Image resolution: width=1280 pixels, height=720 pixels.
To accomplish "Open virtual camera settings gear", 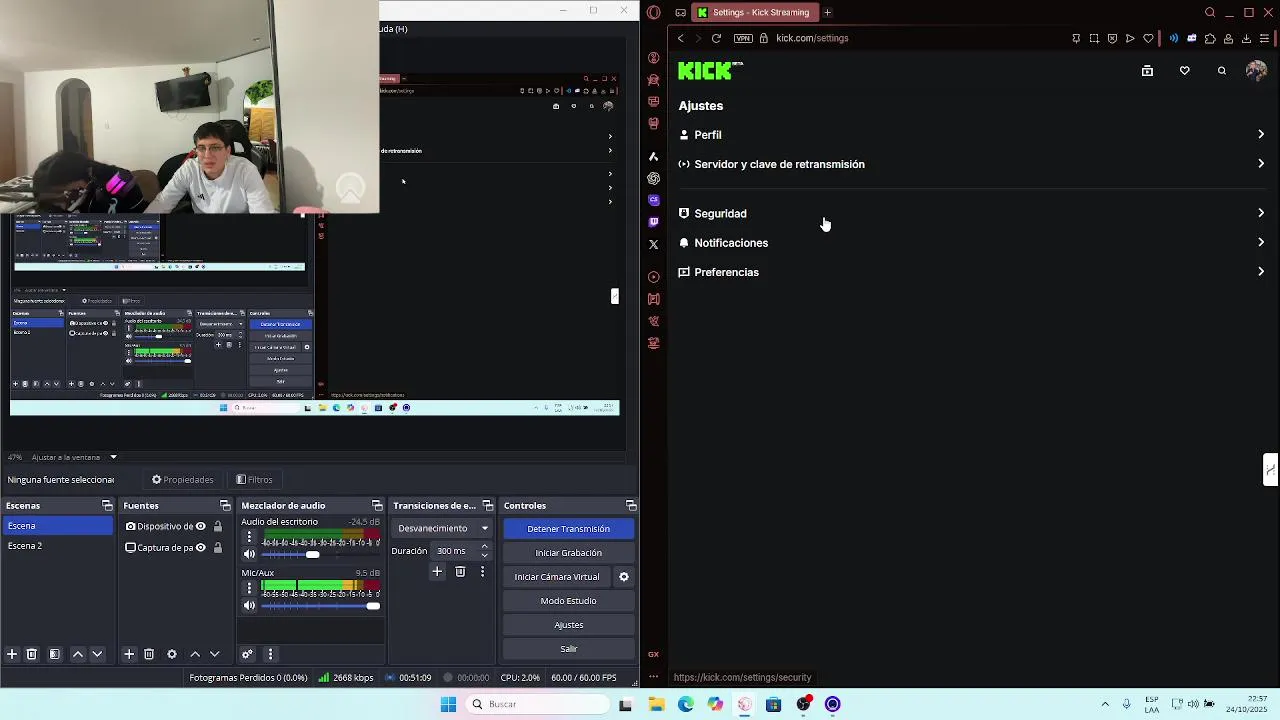I will tap(624, 577).
